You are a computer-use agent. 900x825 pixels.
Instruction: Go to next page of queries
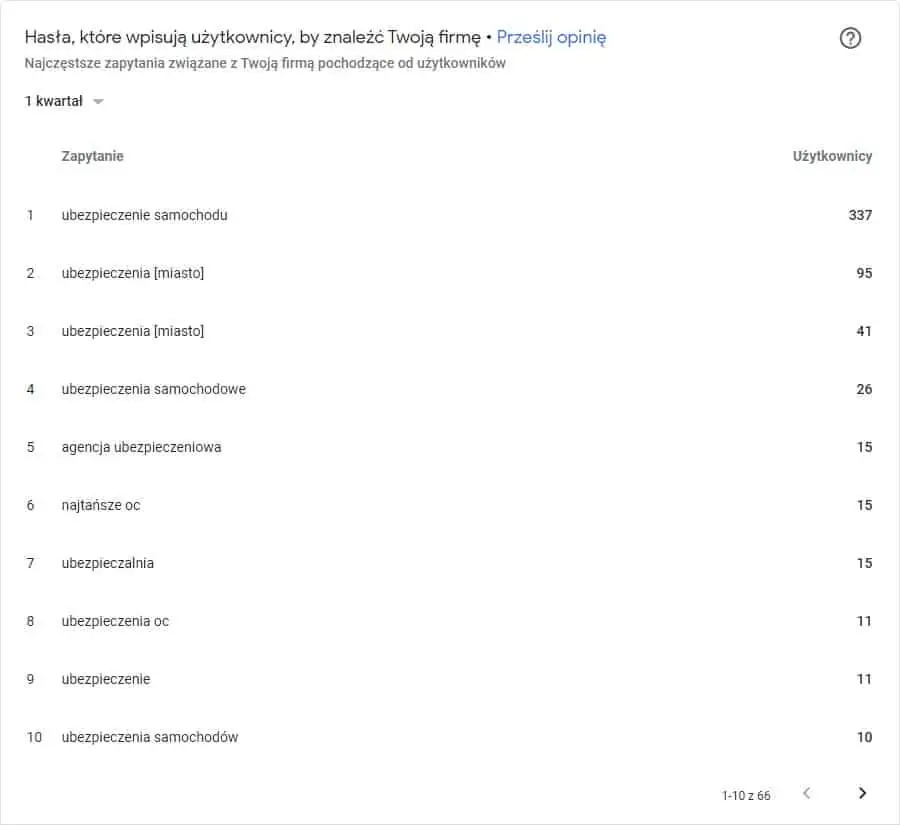(862, 793)
